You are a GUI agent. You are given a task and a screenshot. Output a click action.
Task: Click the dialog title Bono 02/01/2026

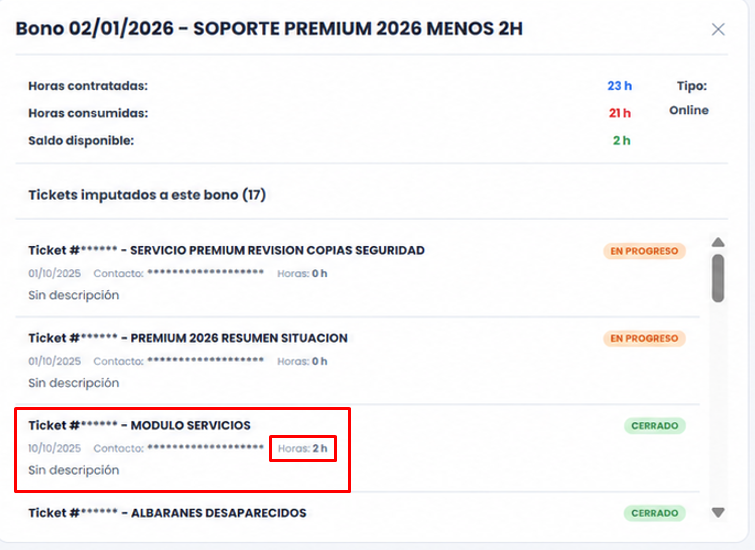tap(269, 28)
